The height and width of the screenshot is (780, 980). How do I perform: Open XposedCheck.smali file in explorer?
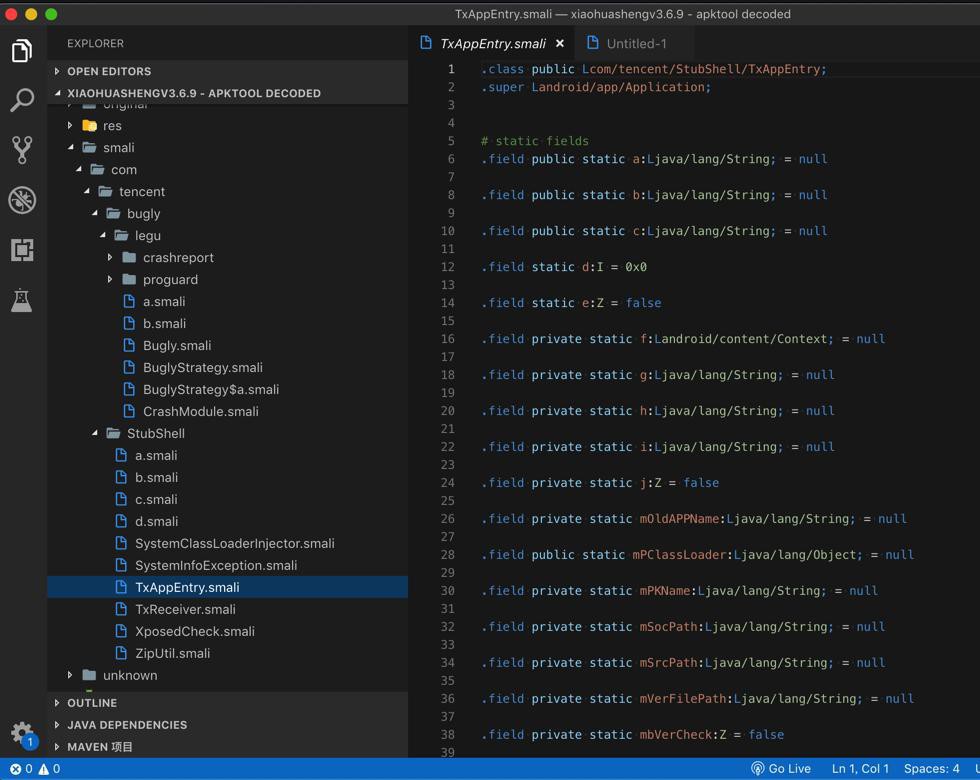[194, 631]
